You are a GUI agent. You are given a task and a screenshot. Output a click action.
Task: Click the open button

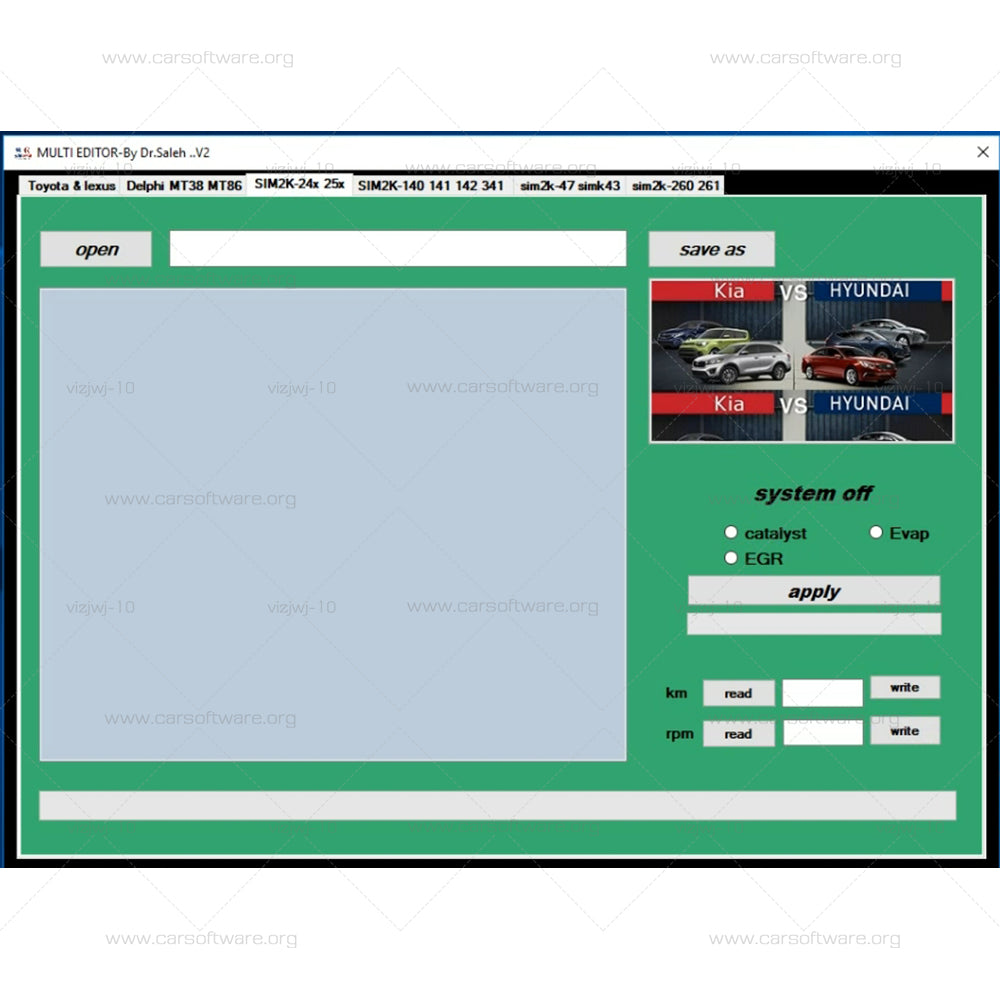tap(96, 249)
